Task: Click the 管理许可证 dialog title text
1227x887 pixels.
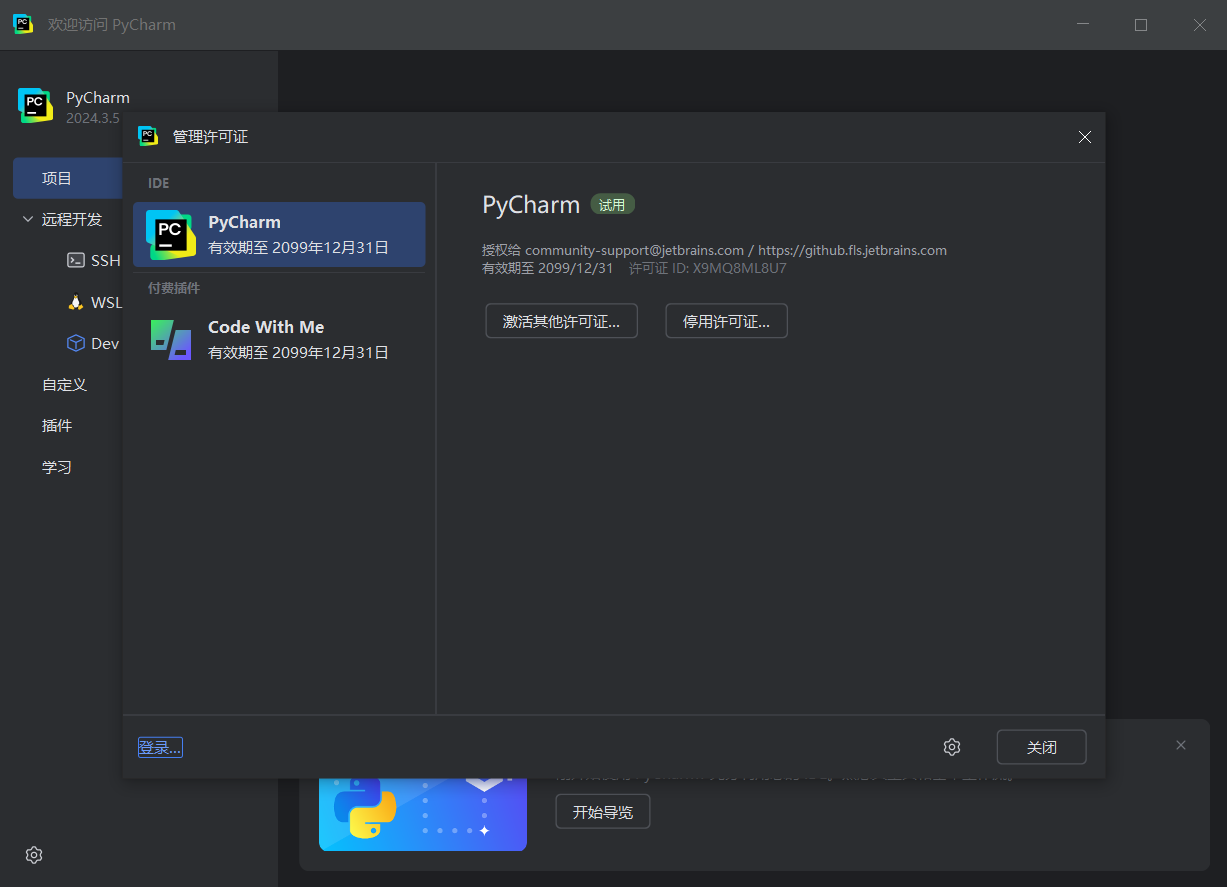Action: pyautogui.click(x=210, y=137)
